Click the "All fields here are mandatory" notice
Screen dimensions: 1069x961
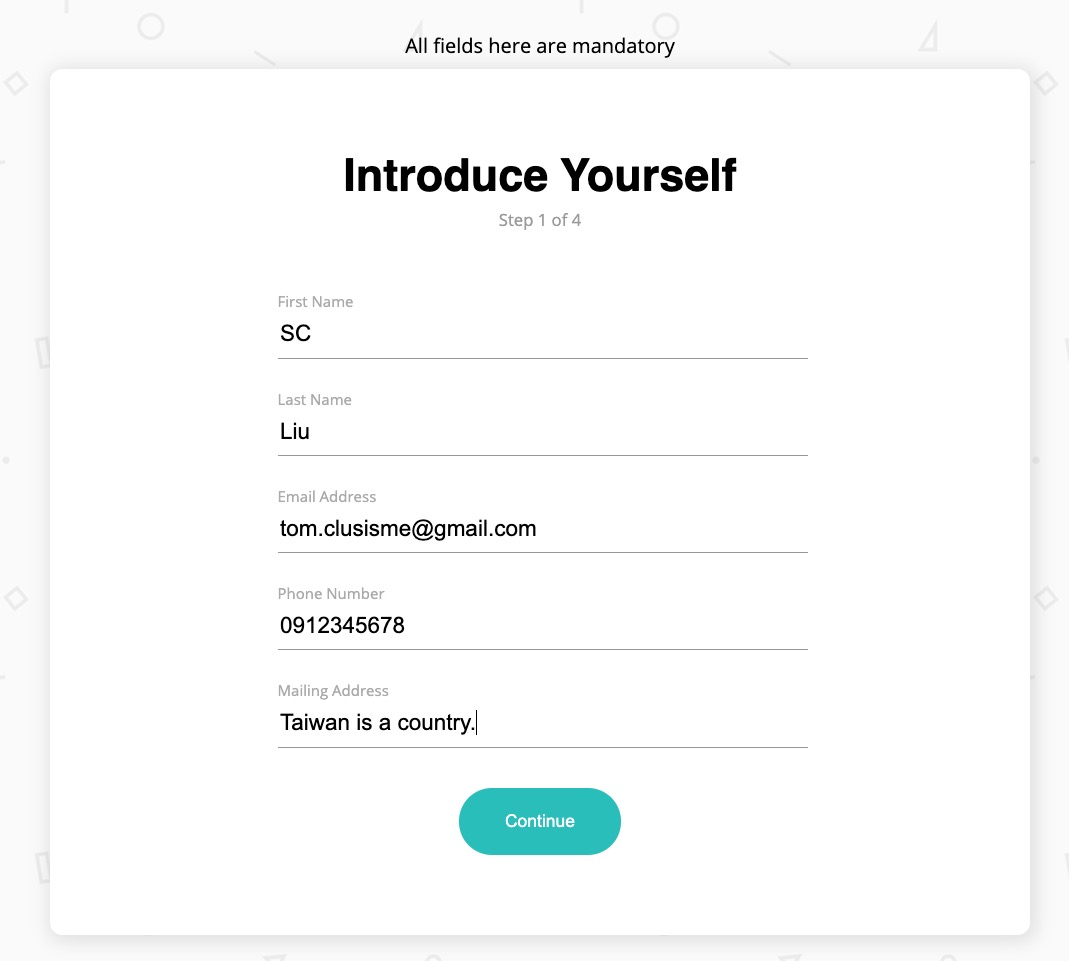[540, 46]
